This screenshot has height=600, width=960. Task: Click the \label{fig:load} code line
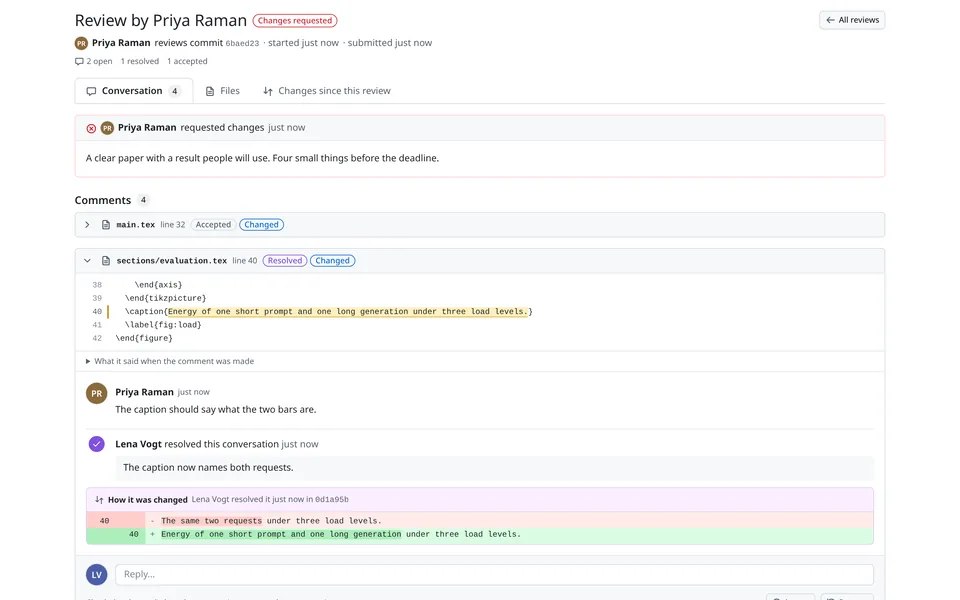tap(163, 325)
